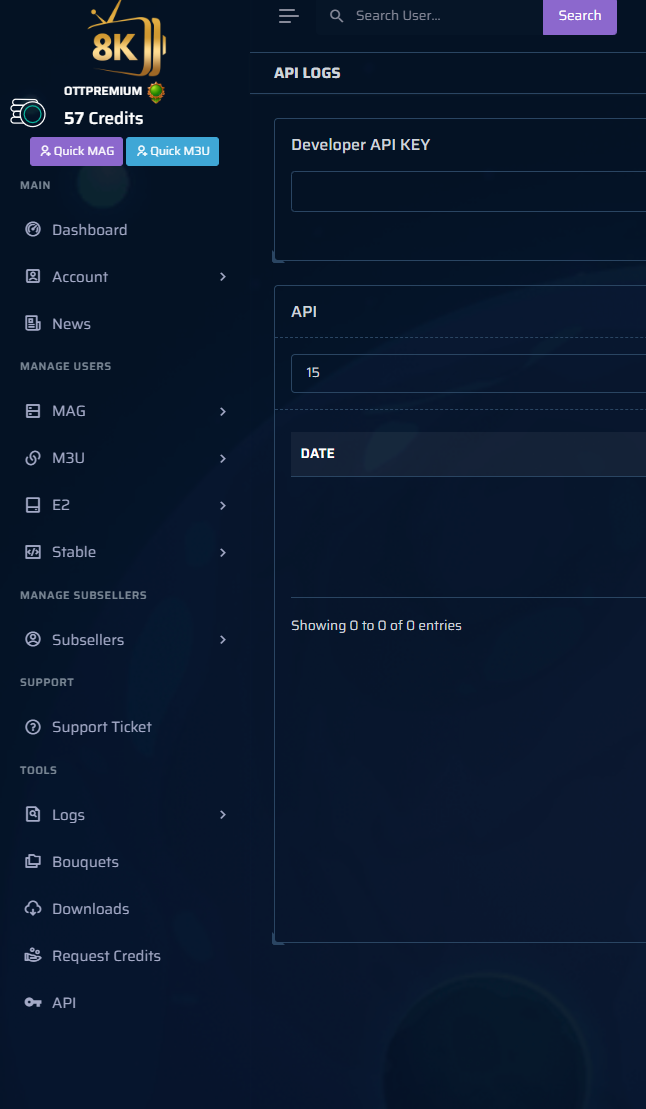Click the API key icon
Screen dimensions: 646x1109
point(33,1003)
